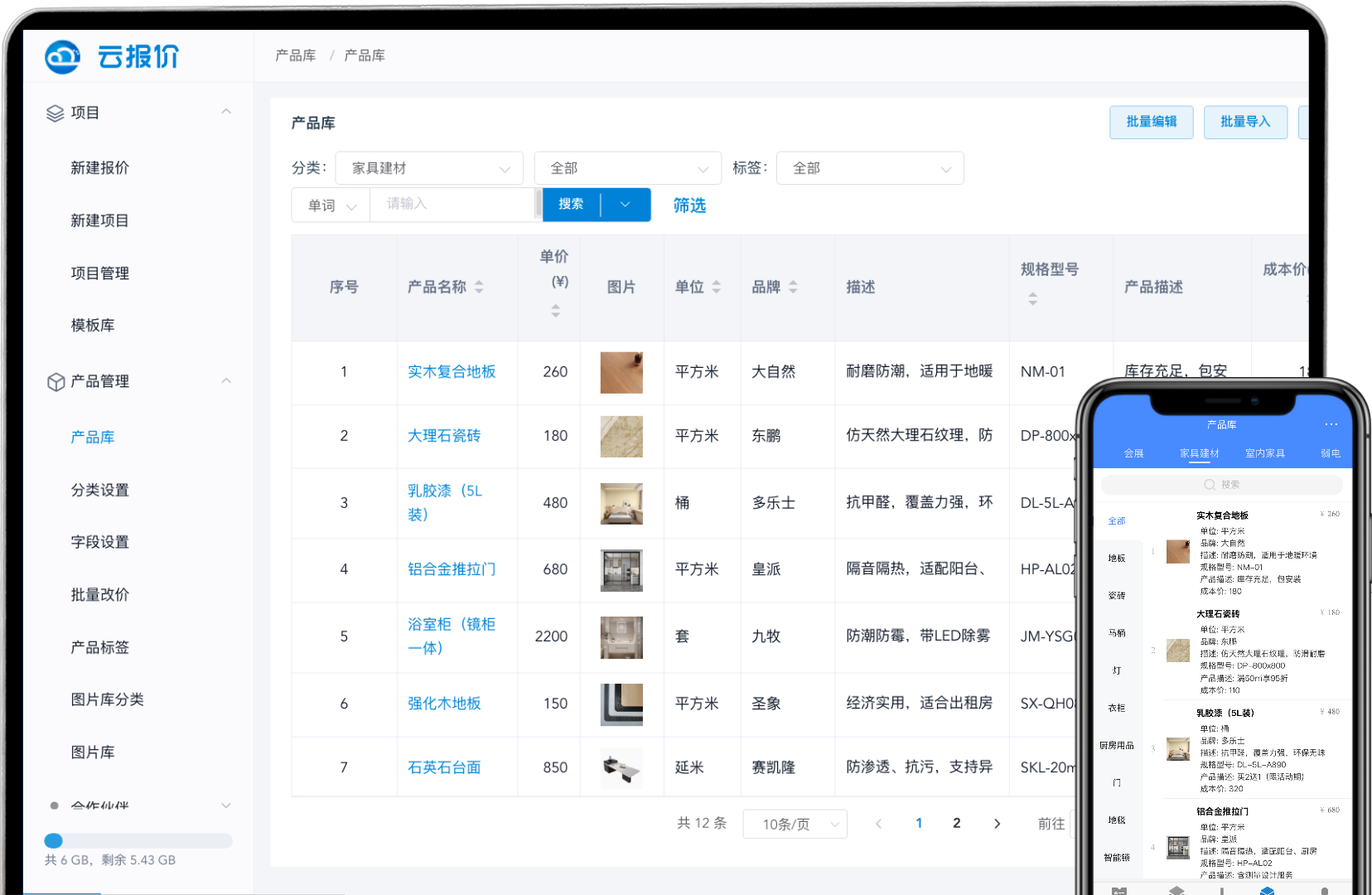1372x895 pixels.
Task: Sort by 单价 column arrows
Action: (556, 311)
